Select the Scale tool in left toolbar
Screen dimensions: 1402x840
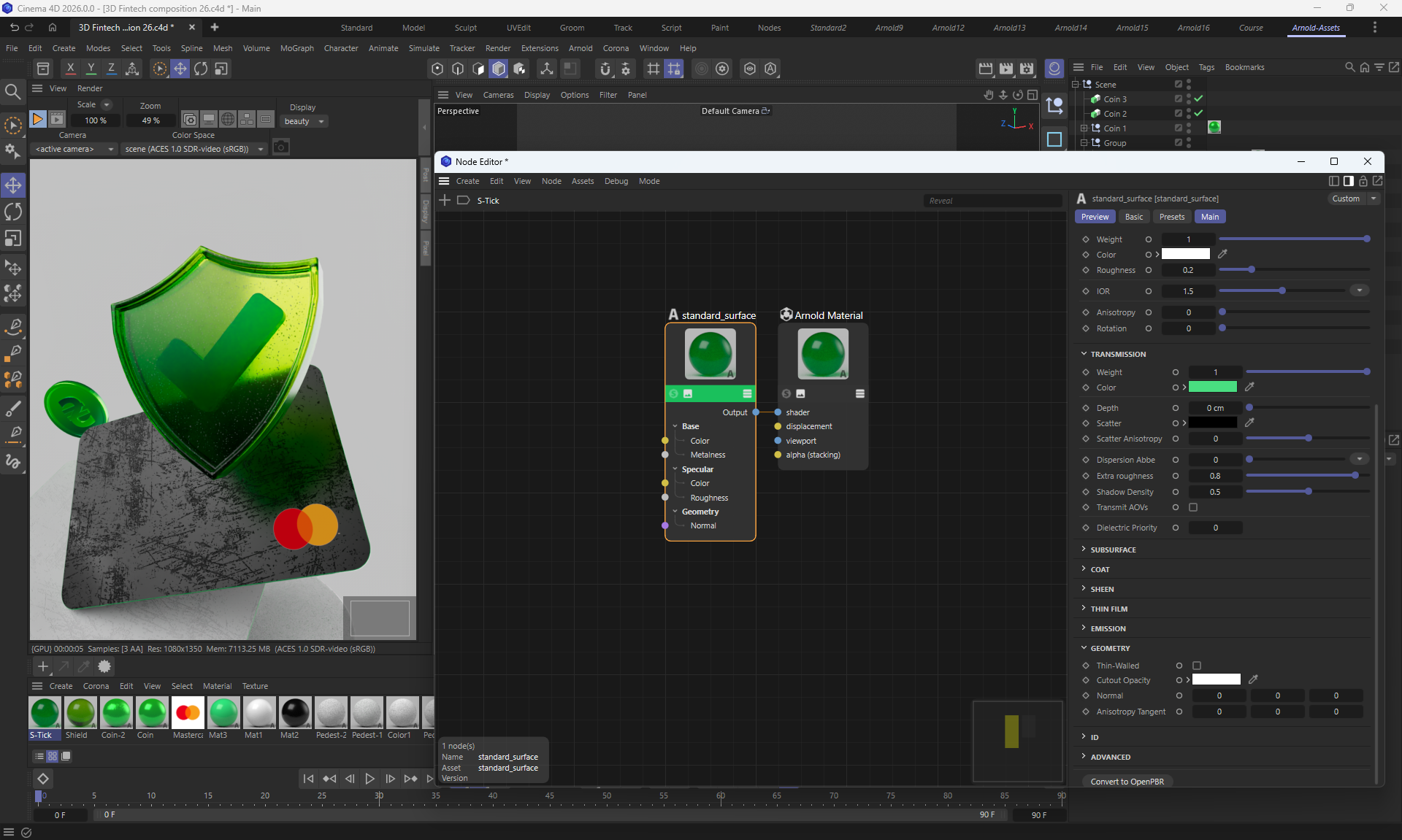point(13,239)
